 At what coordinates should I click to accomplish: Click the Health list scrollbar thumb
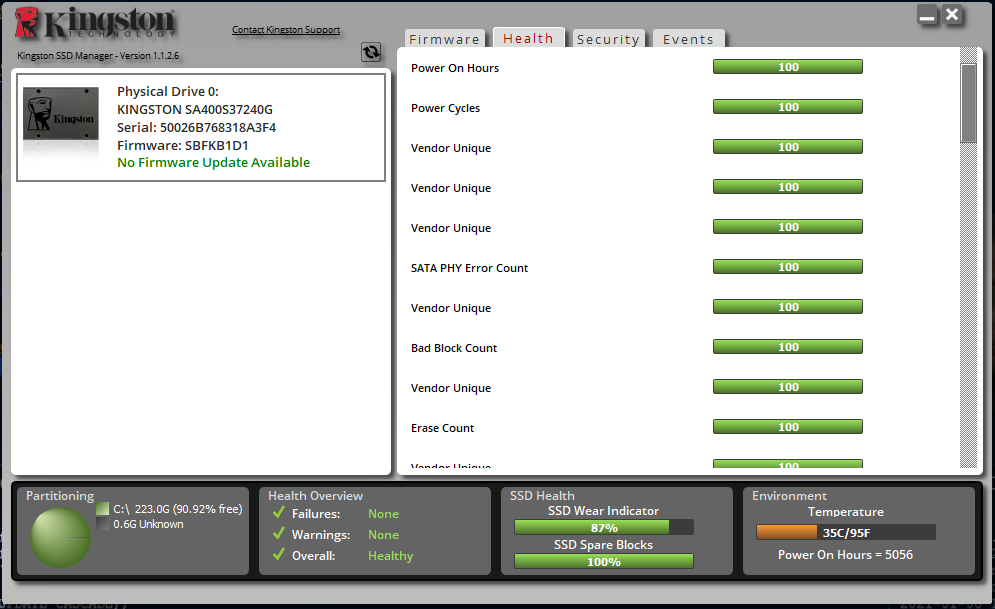[x=968, y=103]
